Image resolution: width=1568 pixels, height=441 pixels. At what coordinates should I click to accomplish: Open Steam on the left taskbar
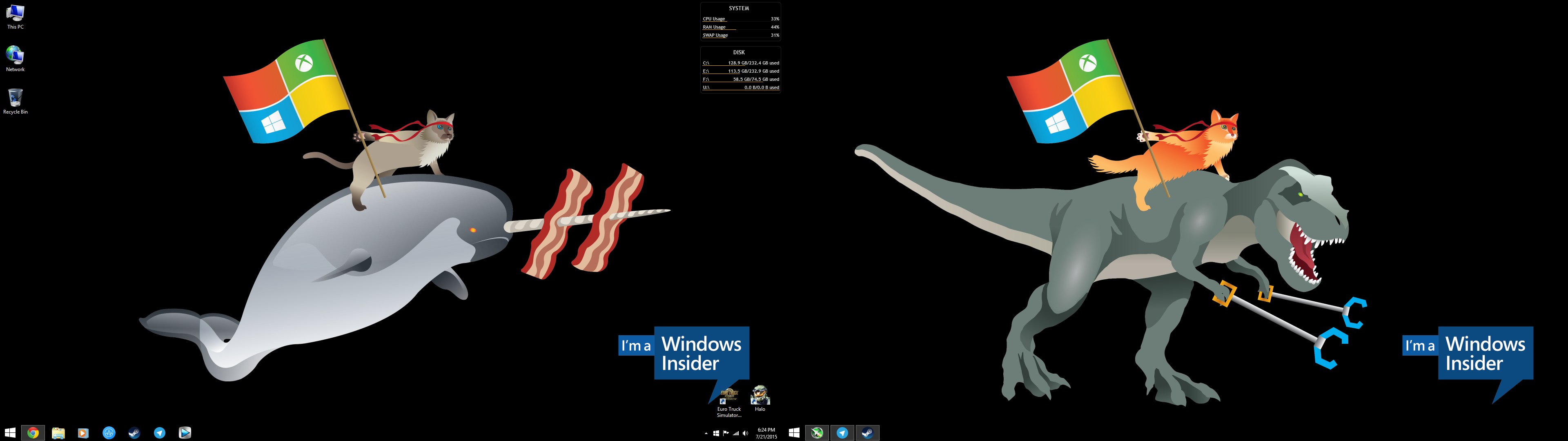(x=134, y=432)
